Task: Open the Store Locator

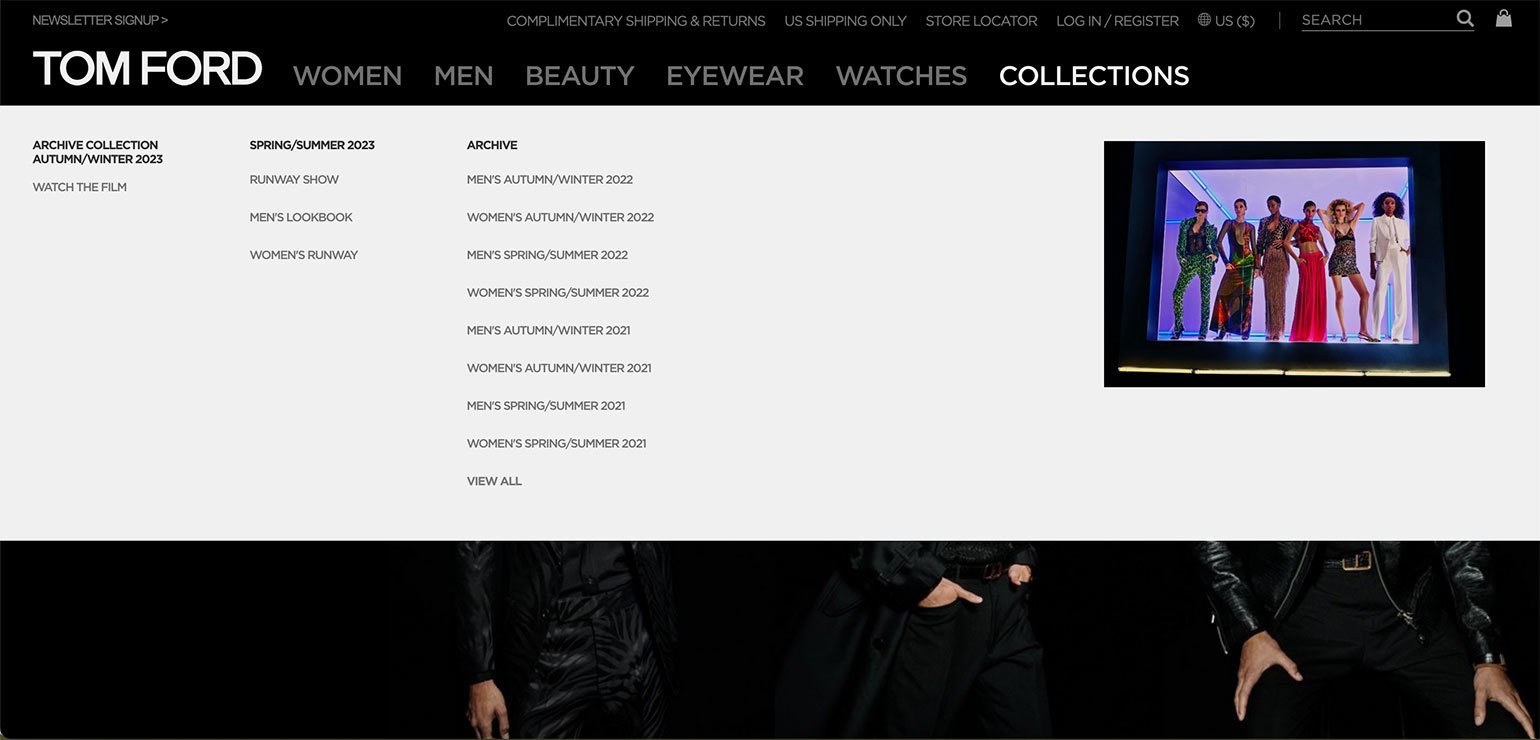Action: pyautogui.click(x=981, y=21)
